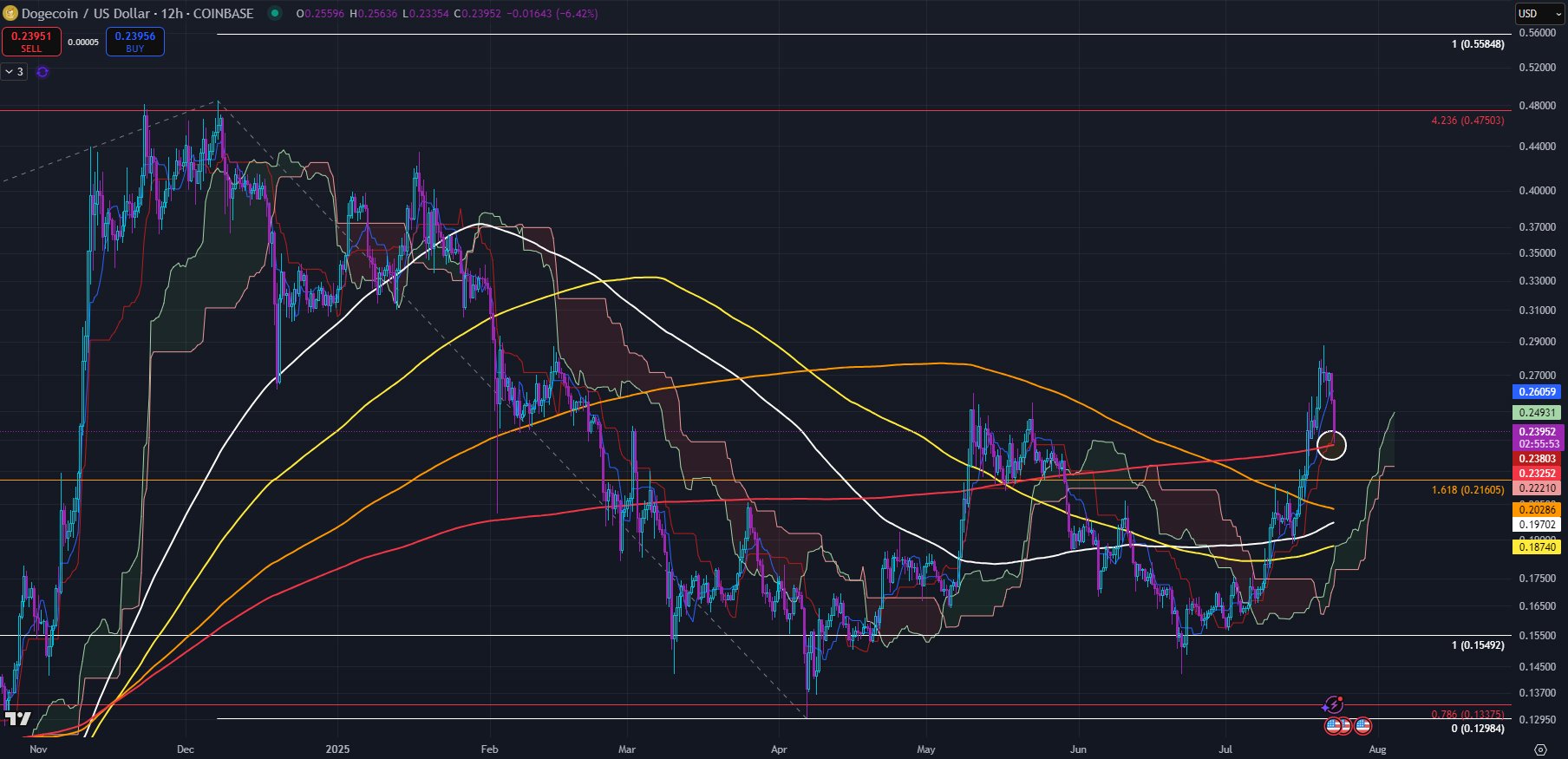Select the green 0.24931 price label
The image size is (1568, 759).
[1537, 413]
